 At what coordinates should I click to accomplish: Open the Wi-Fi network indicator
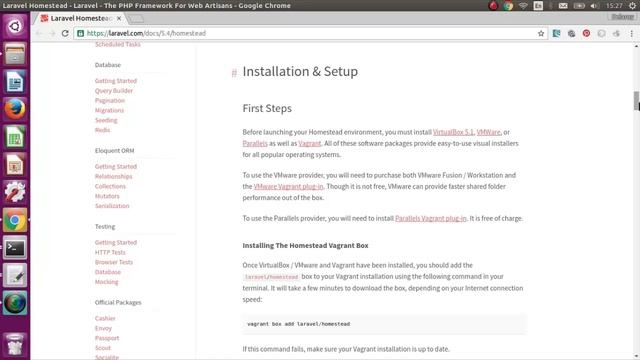523,6
